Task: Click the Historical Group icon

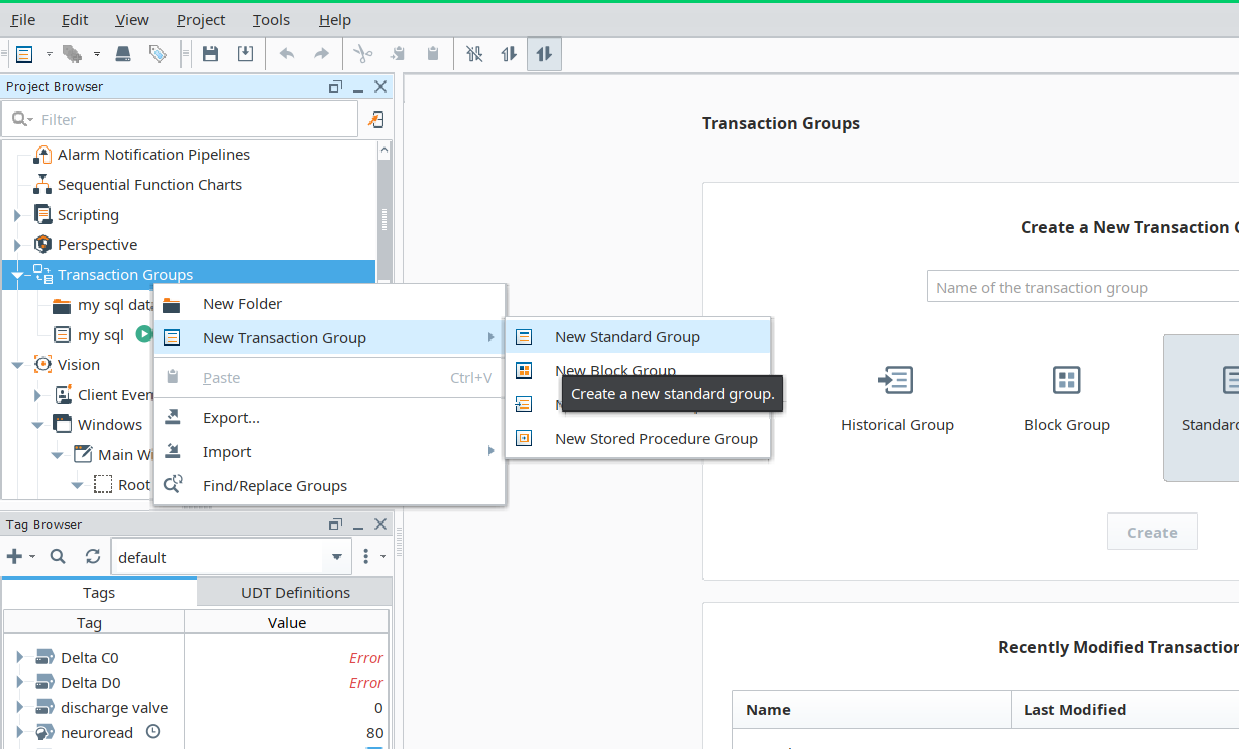Action: point(896,380)
